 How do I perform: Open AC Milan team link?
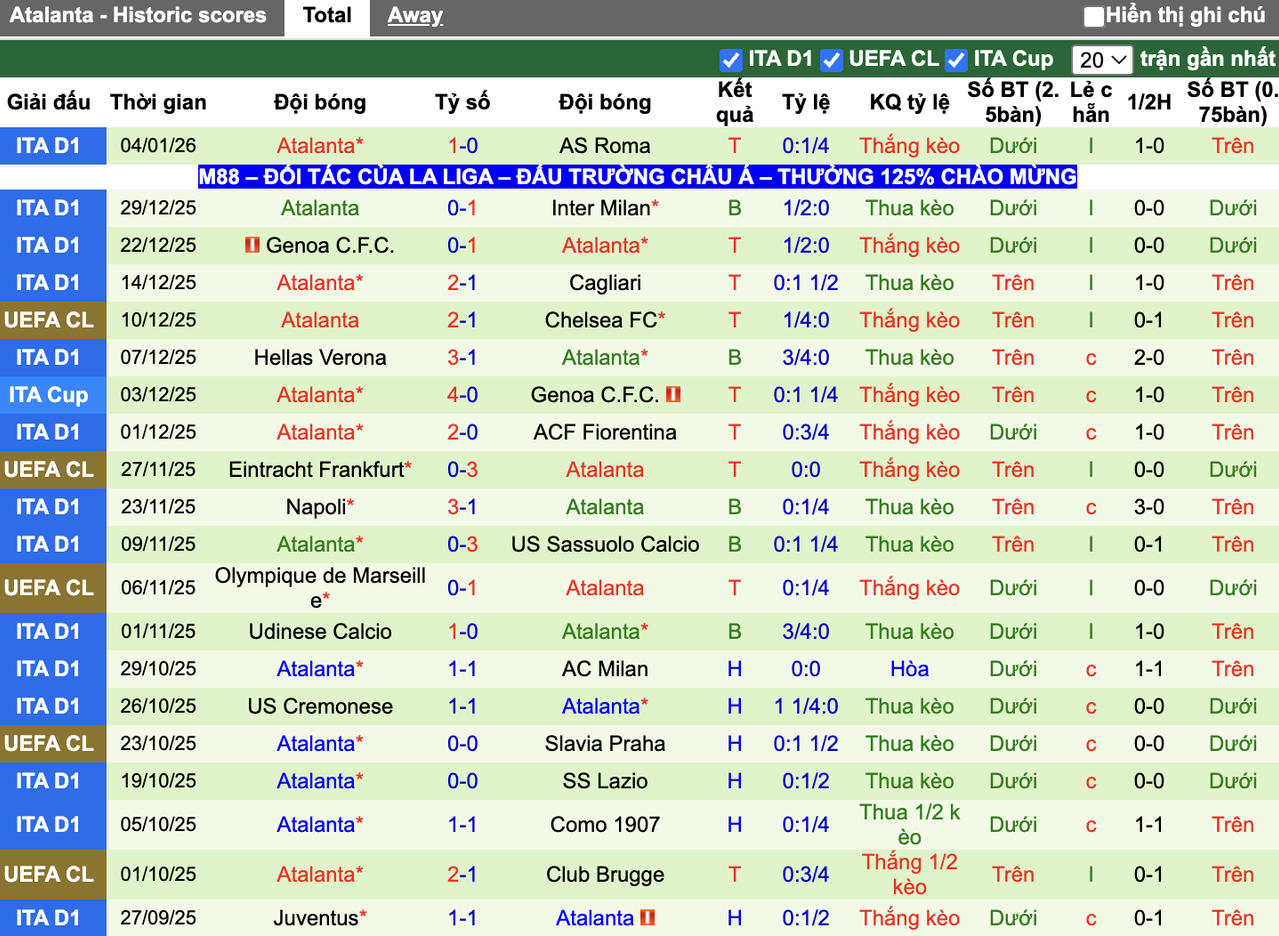point(605,669)
